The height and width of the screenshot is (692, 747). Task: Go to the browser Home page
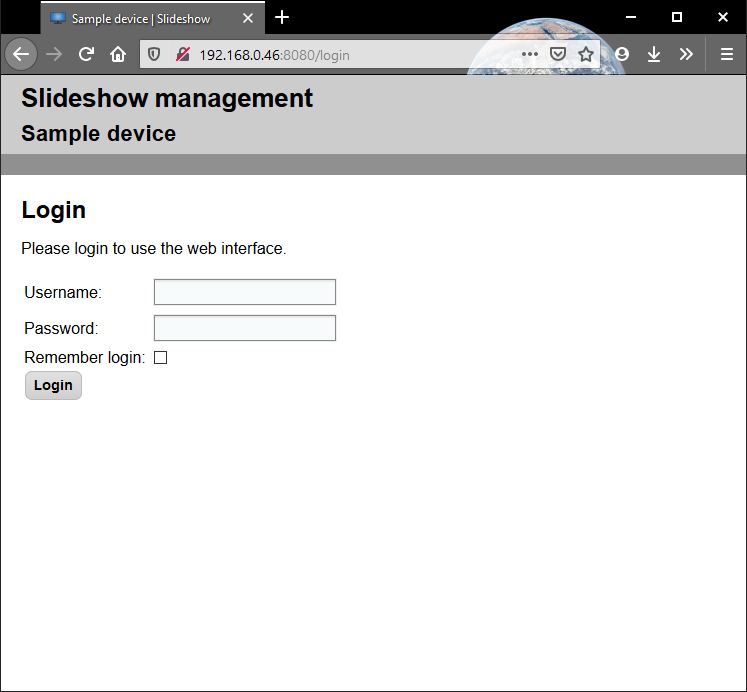(x=118, y=54)
